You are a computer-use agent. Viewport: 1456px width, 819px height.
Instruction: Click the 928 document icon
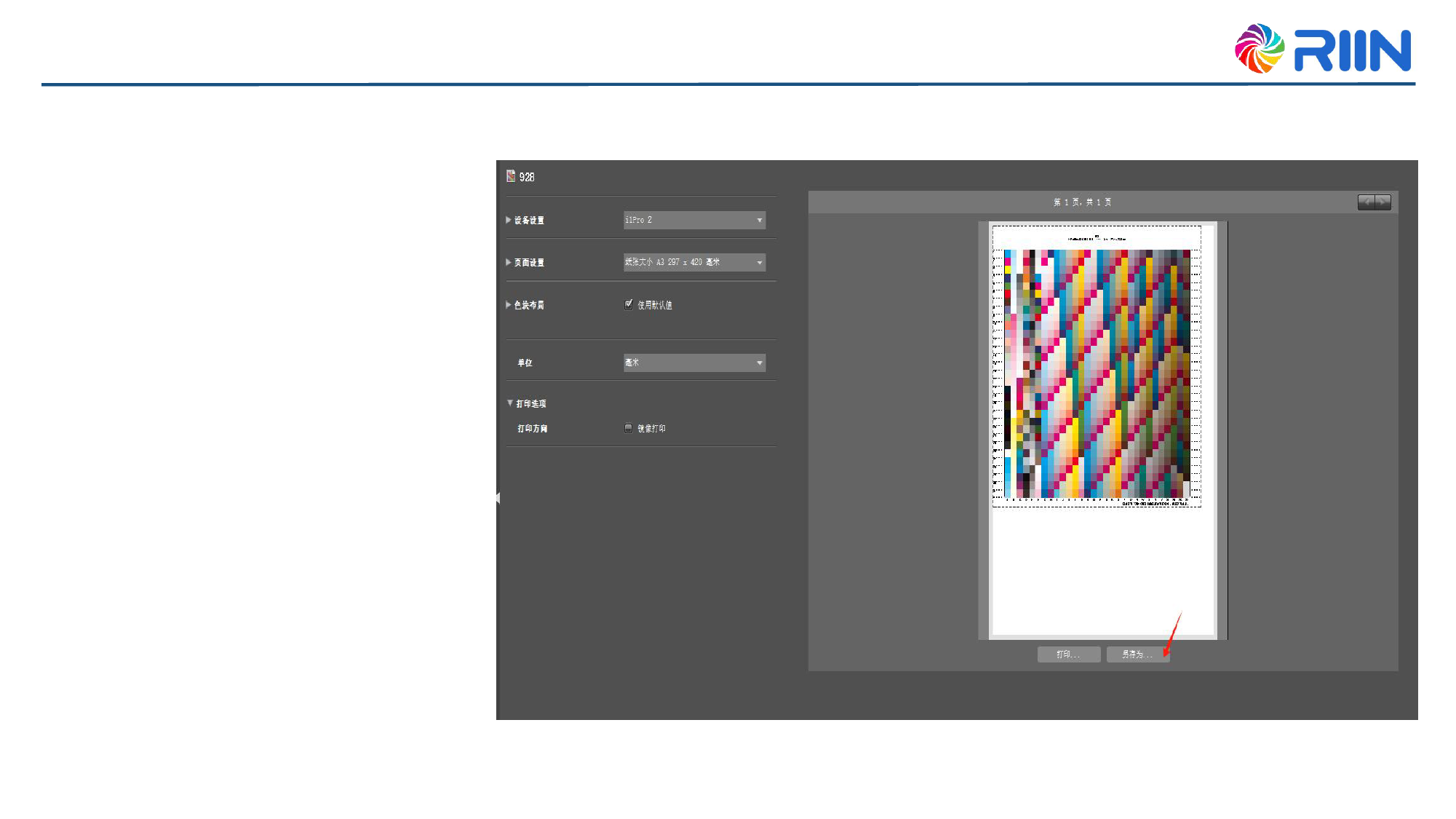511,176
